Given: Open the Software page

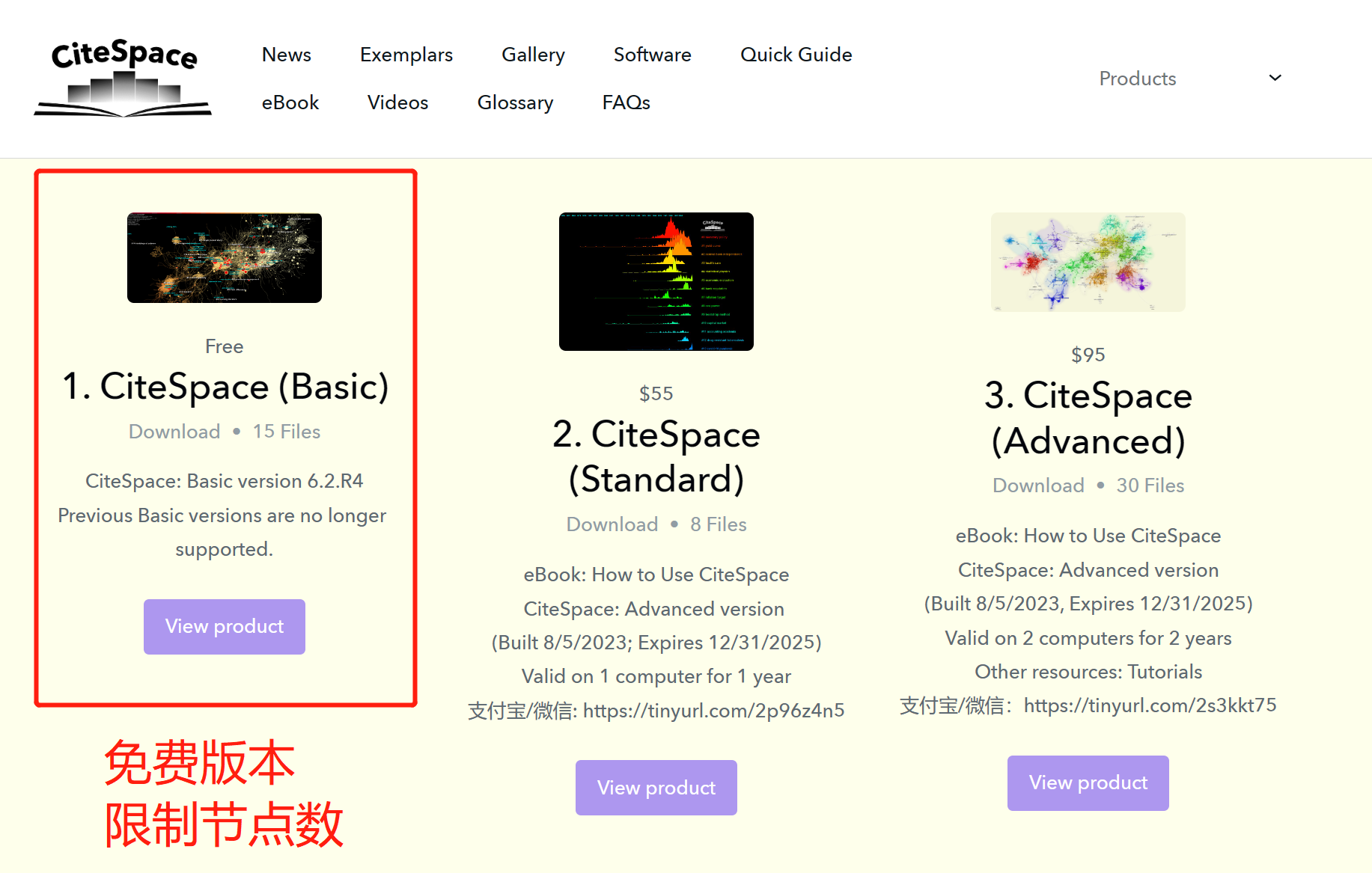Looking at the screenshot, I should click(x=651, y=54).
